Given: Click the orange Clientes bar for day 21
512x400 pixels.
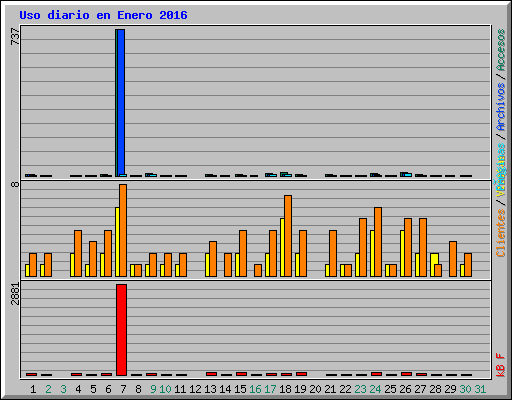Looking at the screenshot, I should tap(333, 253).
